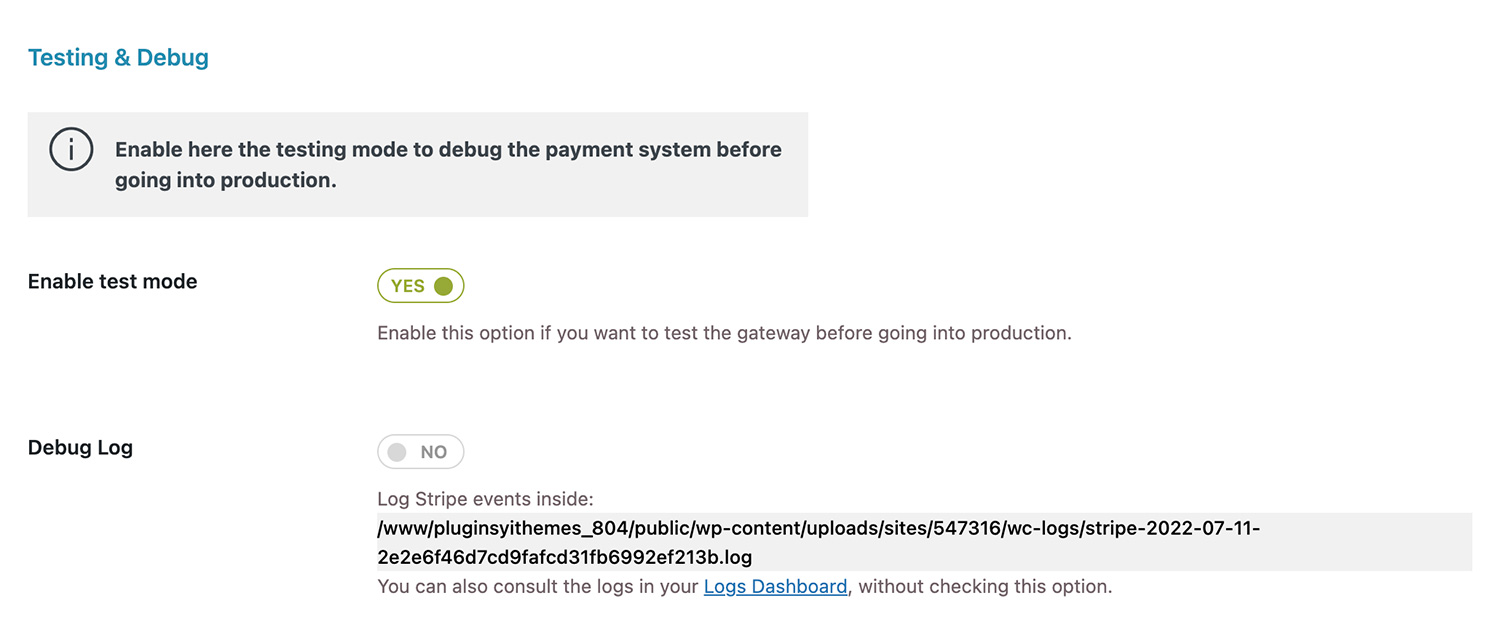1500x641 pixels.
Task: Disable the Enable test mode toggle
Action: [421, 286]
